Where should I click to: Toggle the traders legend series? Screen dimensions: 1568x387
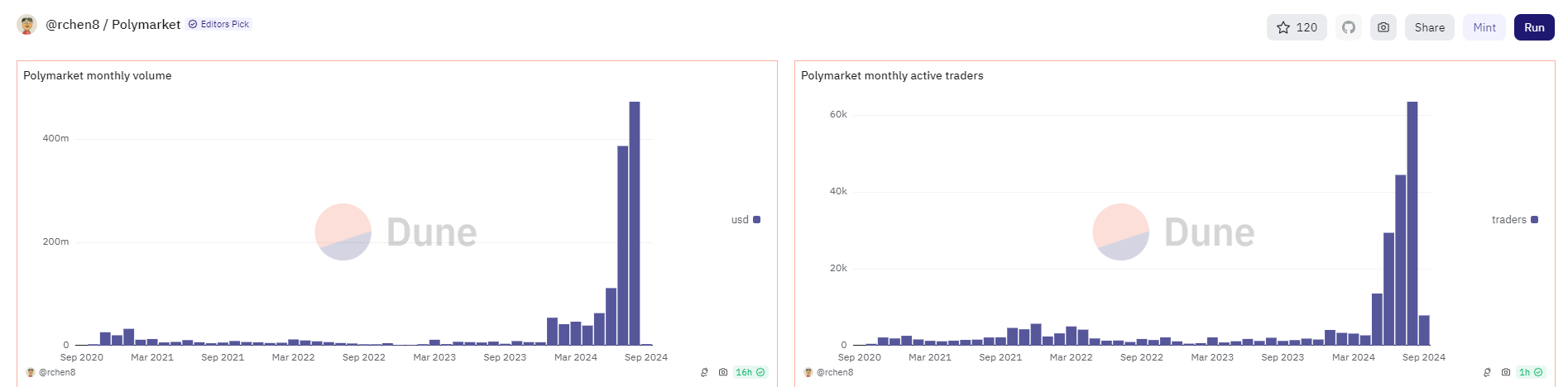[x=1514, y=220]
